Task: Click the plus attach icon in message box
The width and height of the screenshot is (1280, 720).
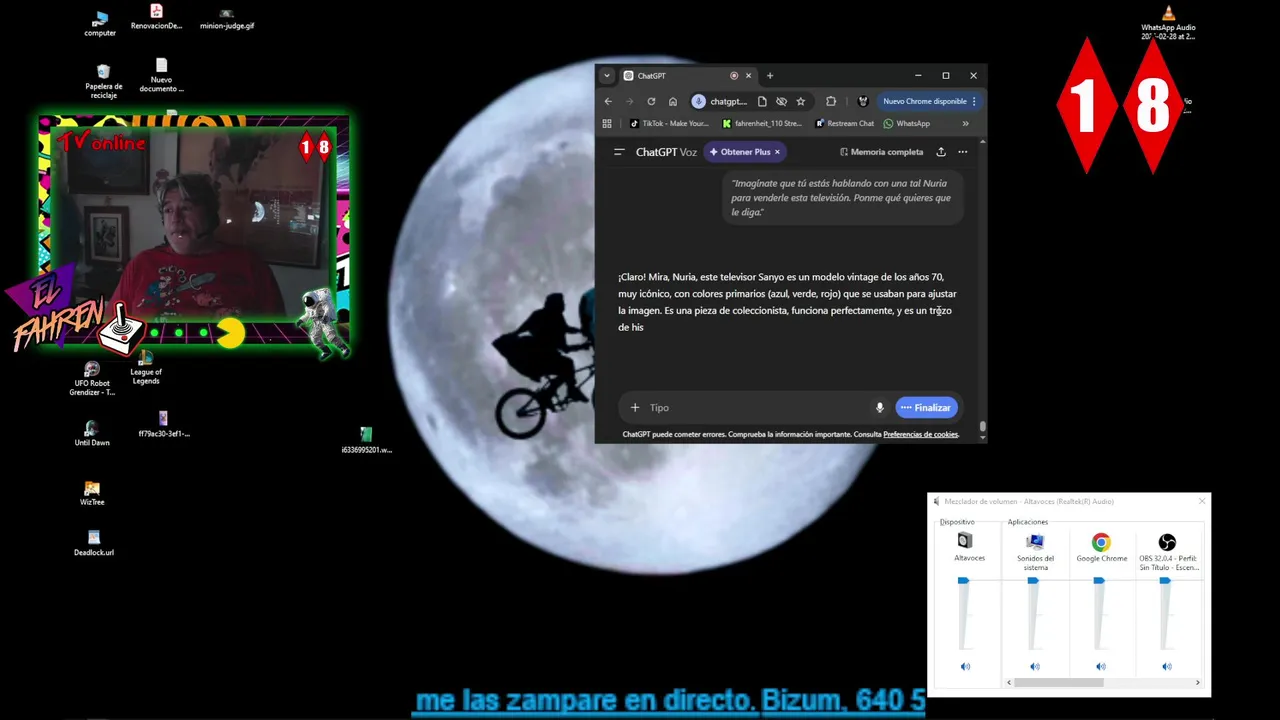Action: tap(635, 407)
